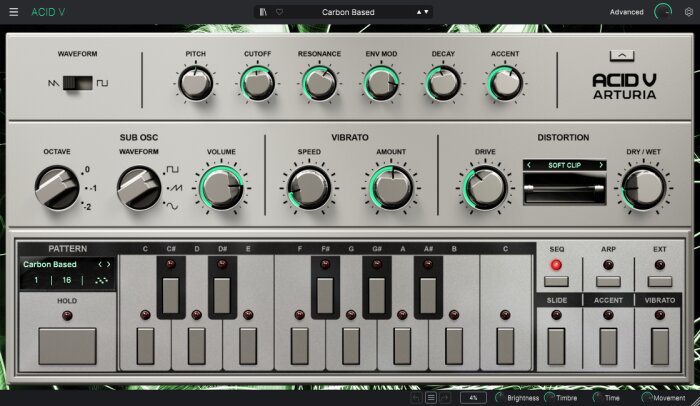Viewport: 700px width, 406px height.
Task: Click the redo arrow in bottom bar
Action: click(x=446, y=398)
